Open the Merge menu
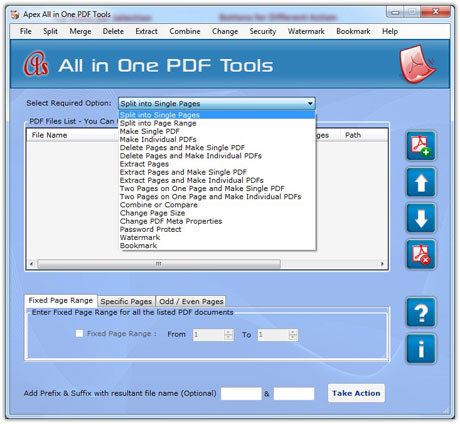The width and height of the screenshot is (460, 424). 80,31
